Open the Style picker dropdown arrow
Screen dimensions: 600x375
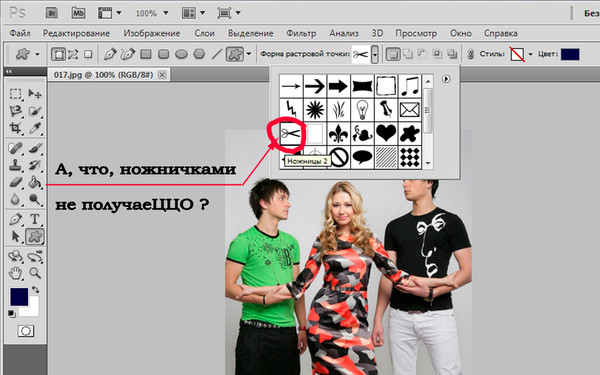pos(530,54)
